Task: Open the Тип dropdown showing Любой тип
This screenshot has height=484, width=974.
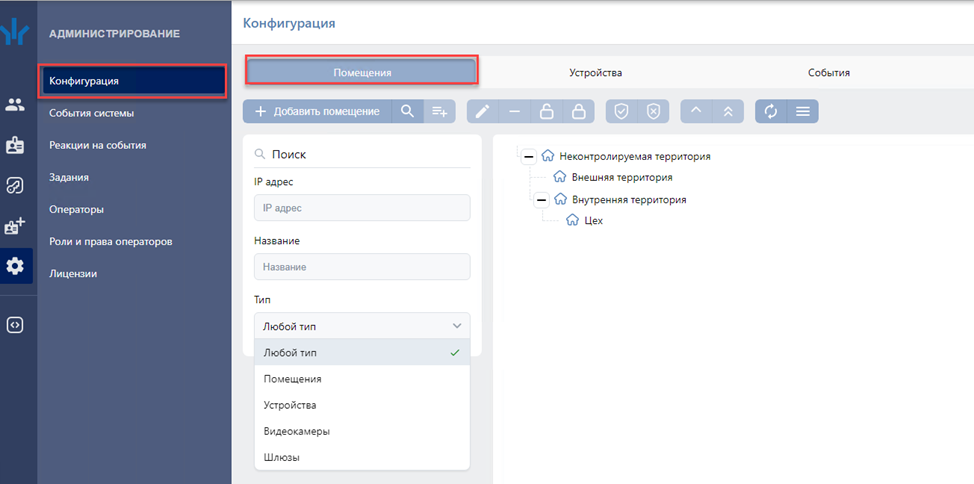Action: click(x=361, y=326)
